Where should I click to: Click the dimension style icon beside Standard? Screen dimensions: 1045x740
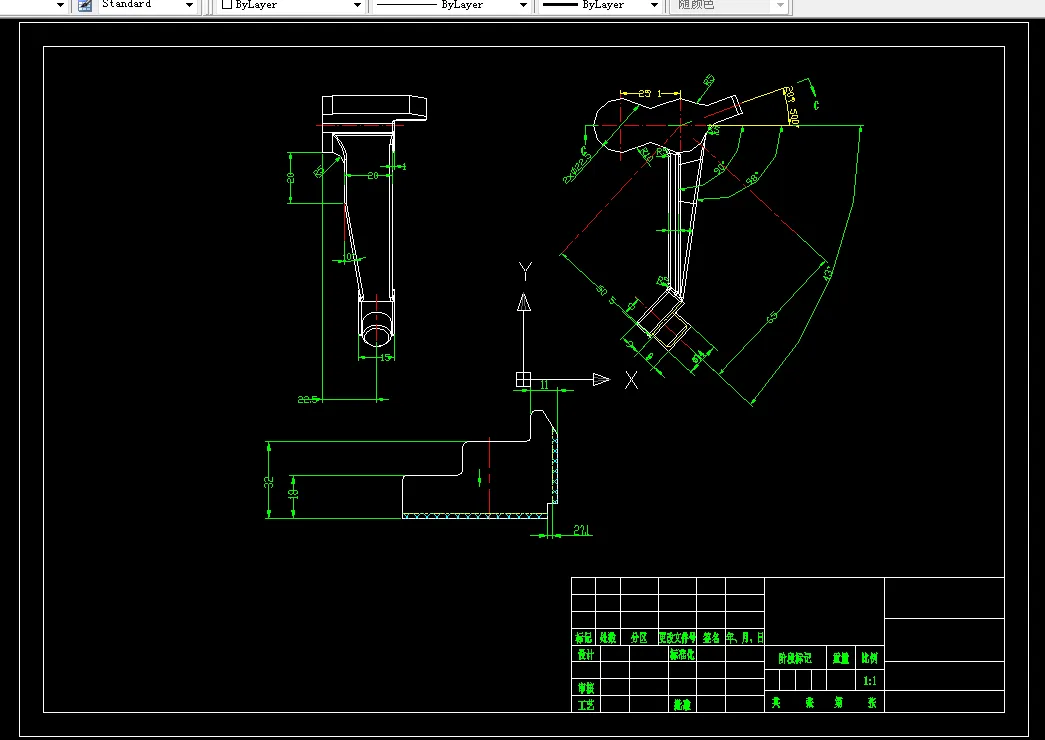coord(85,5)
